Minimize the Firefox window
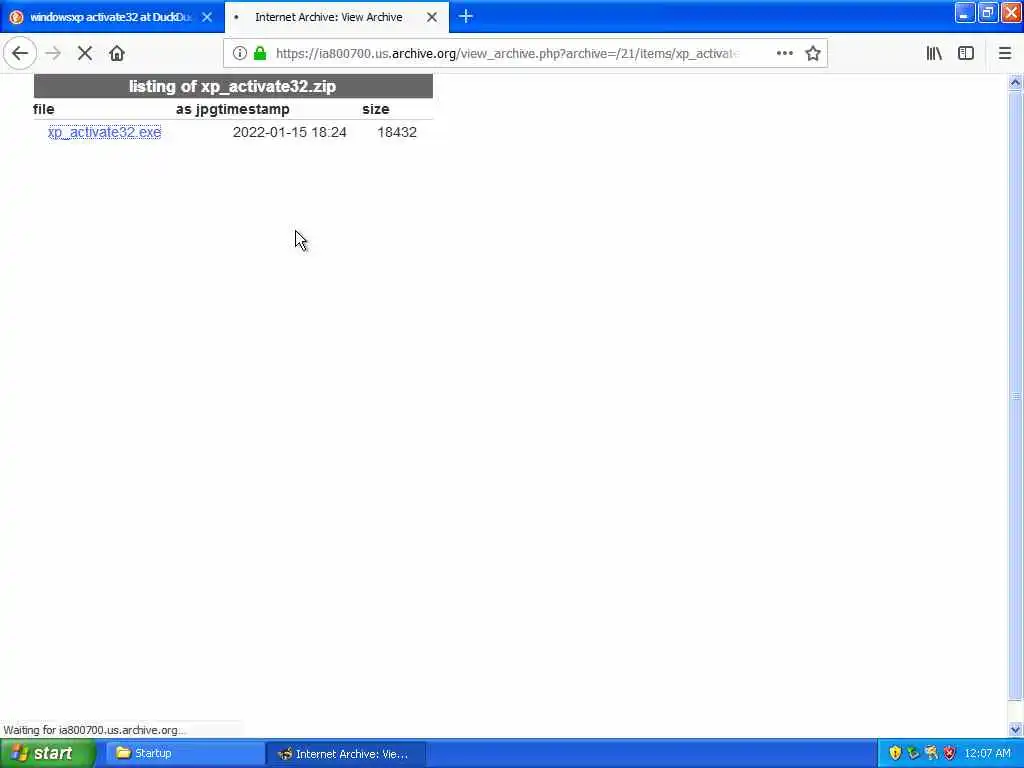The width and height of the screenshot is (1024, 768). 964,13
